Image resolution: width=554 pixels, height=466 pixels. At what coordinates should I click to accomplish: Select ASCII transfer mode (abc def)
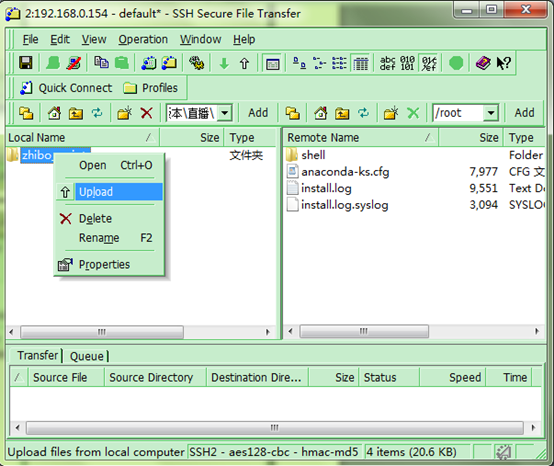tap(387, 63)
